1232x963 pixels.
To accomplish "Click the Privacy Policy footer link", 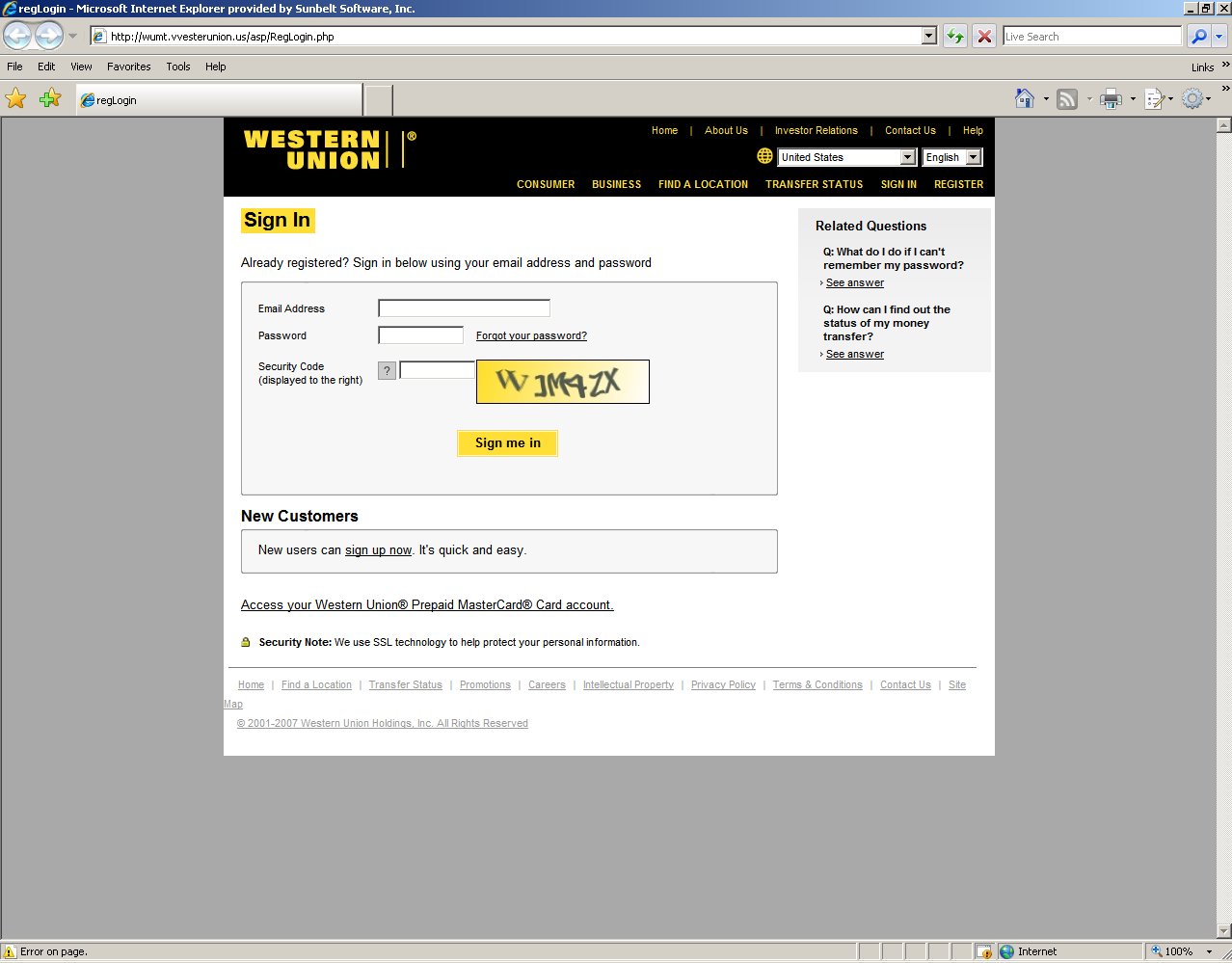I will click(x=723, y=684).
